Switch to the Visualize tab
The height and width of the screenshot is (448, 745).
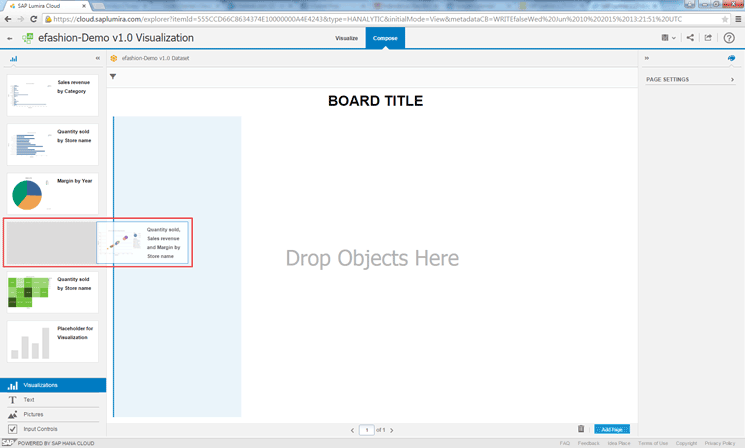click(x=346, y=38)
